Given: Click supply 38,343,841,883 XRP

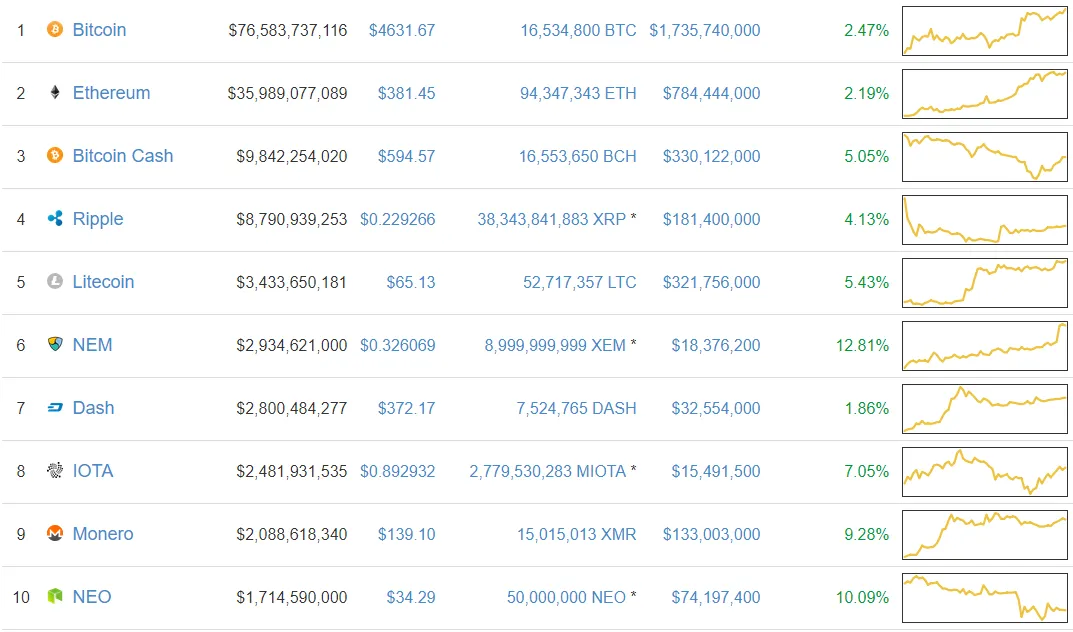Looking at the screenshot, I should click(x=552, y=220).
